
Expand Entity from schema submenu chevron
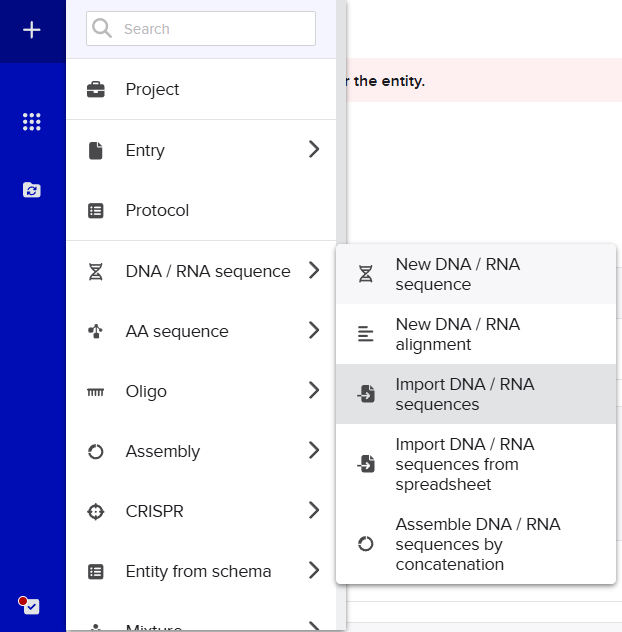click(314, 571)
